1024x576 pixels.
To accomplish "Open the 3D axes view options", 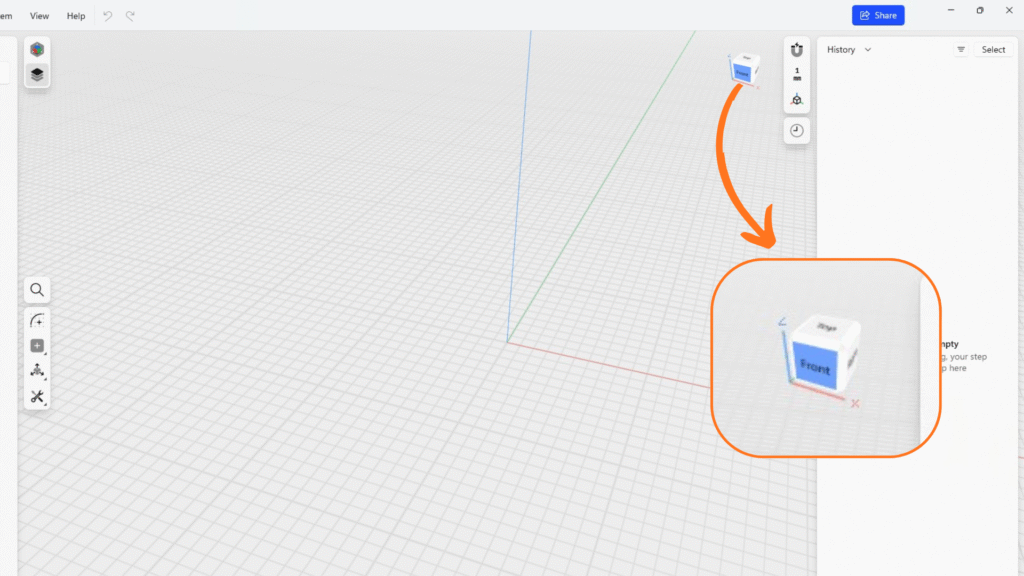I will tap(797, 99).
